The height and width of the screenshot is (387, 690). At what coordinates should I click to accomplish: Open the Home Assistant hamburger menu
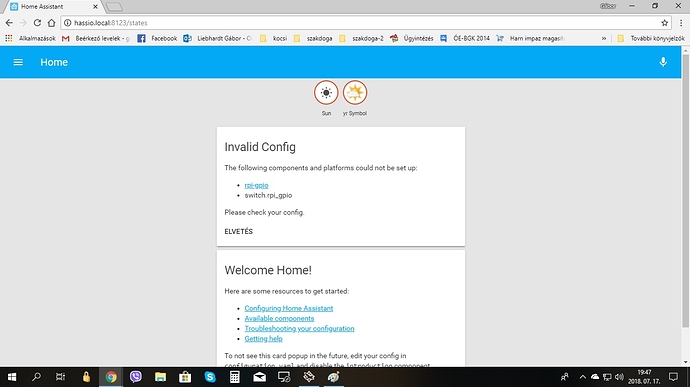coord(18,62)
